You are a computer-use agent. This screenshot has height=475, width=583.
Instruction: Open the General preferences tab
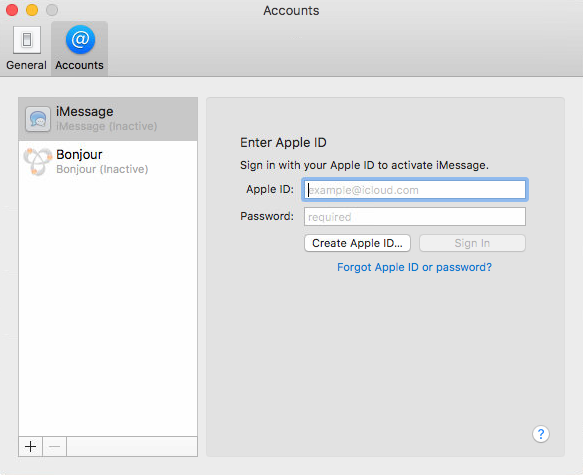[26, 48]
